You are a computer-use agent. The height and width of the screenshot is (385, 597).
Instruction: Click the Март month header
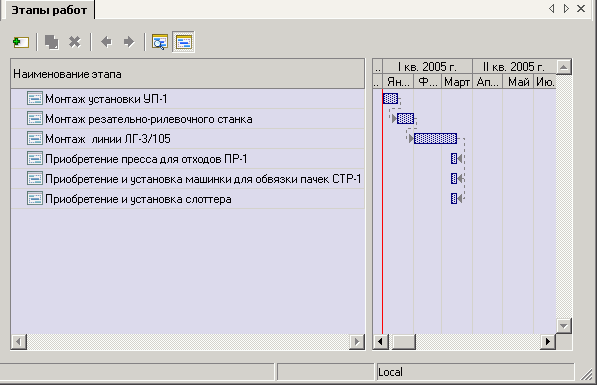(457, 81)
